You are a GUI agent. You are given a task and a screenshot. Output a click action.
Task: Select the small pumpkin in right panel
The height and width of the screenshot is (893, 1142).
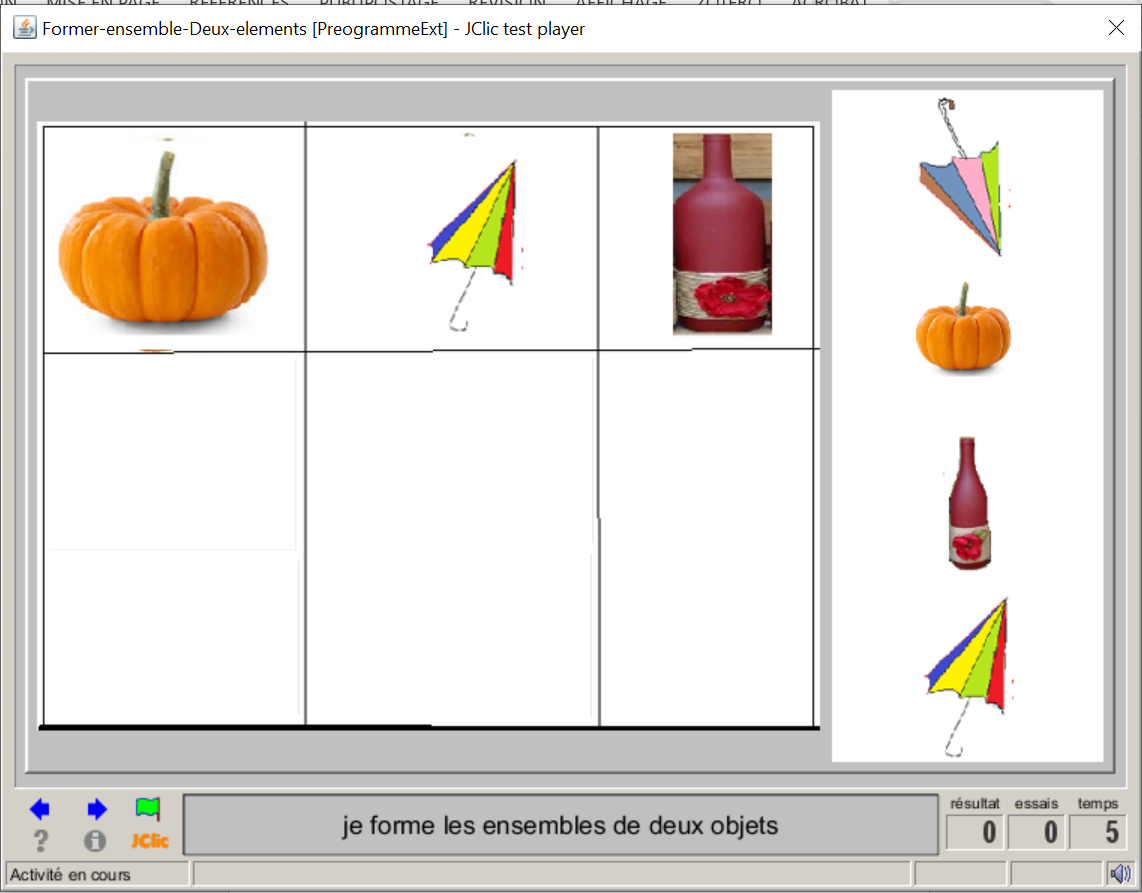click(963, 330)
